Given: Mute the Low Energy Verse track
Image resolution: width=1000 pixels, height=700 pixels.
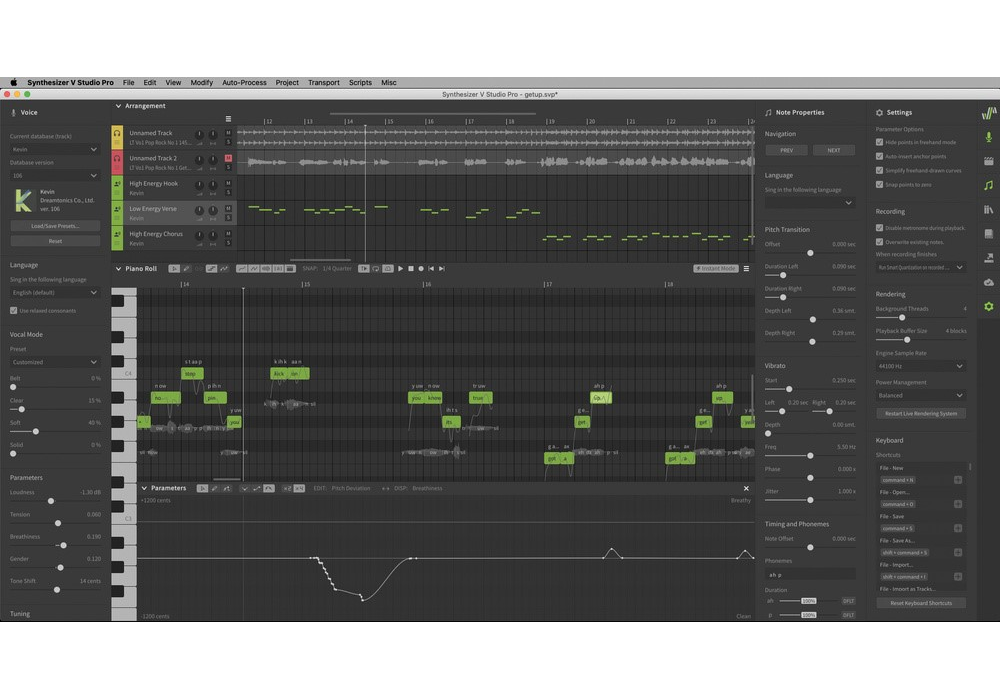Looking at the screenshot, I should 228,208.
